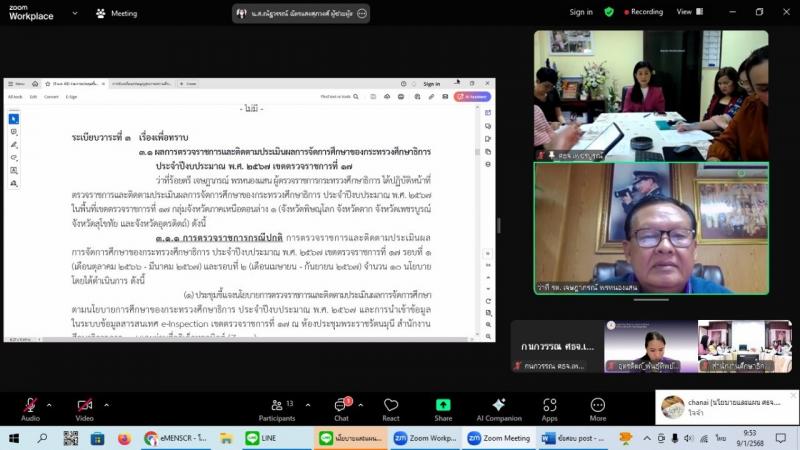
Task: Unmute the Audio microphone in Zoom
Action: pyautogui.click(x=30, y=409)
